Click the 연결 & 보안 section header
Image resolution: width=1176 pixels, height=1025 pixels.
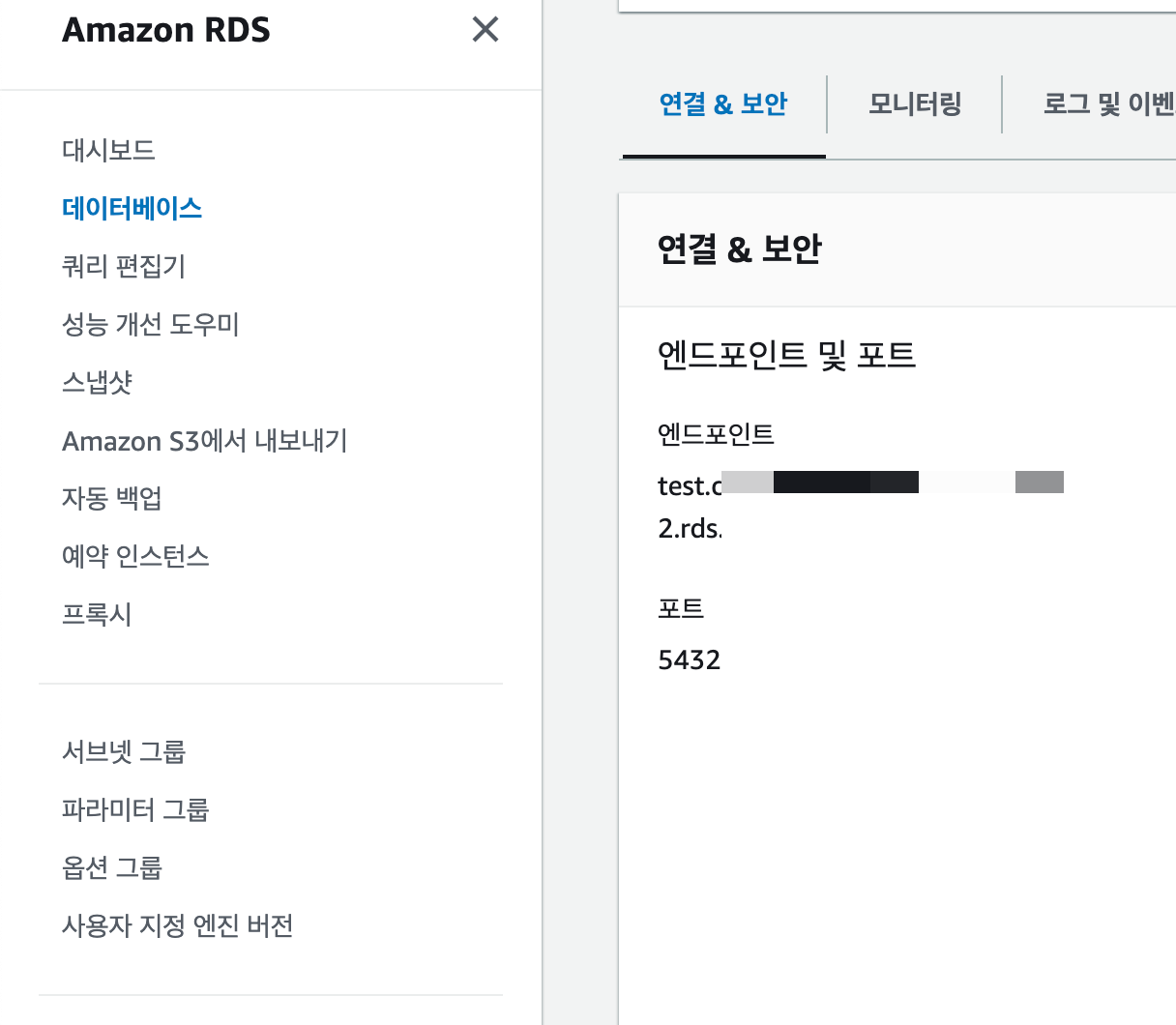[740, 249]
